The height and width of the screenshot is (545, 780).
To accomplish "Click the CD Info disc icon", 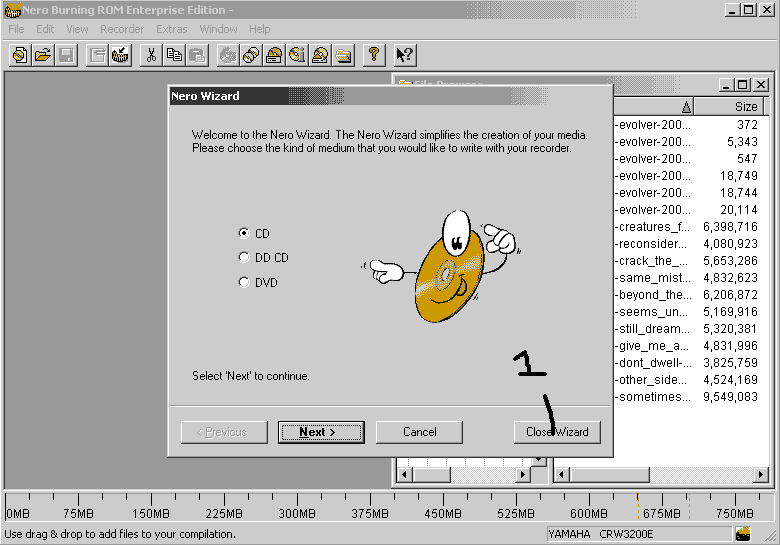I will coord(297,55).
